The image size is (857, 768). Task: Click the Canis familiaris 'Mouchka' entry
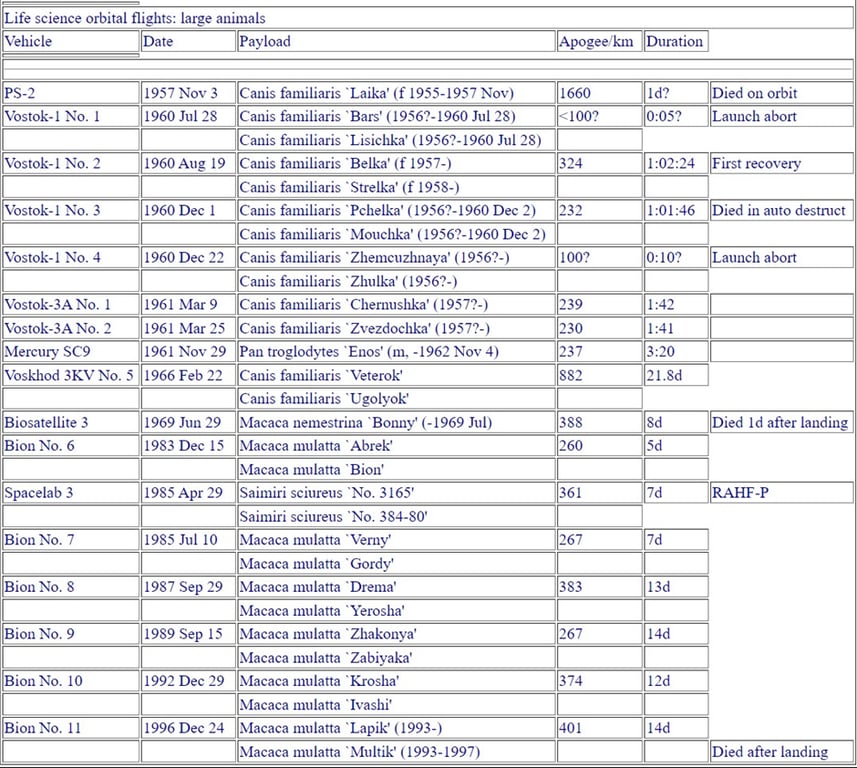(396, 234)
